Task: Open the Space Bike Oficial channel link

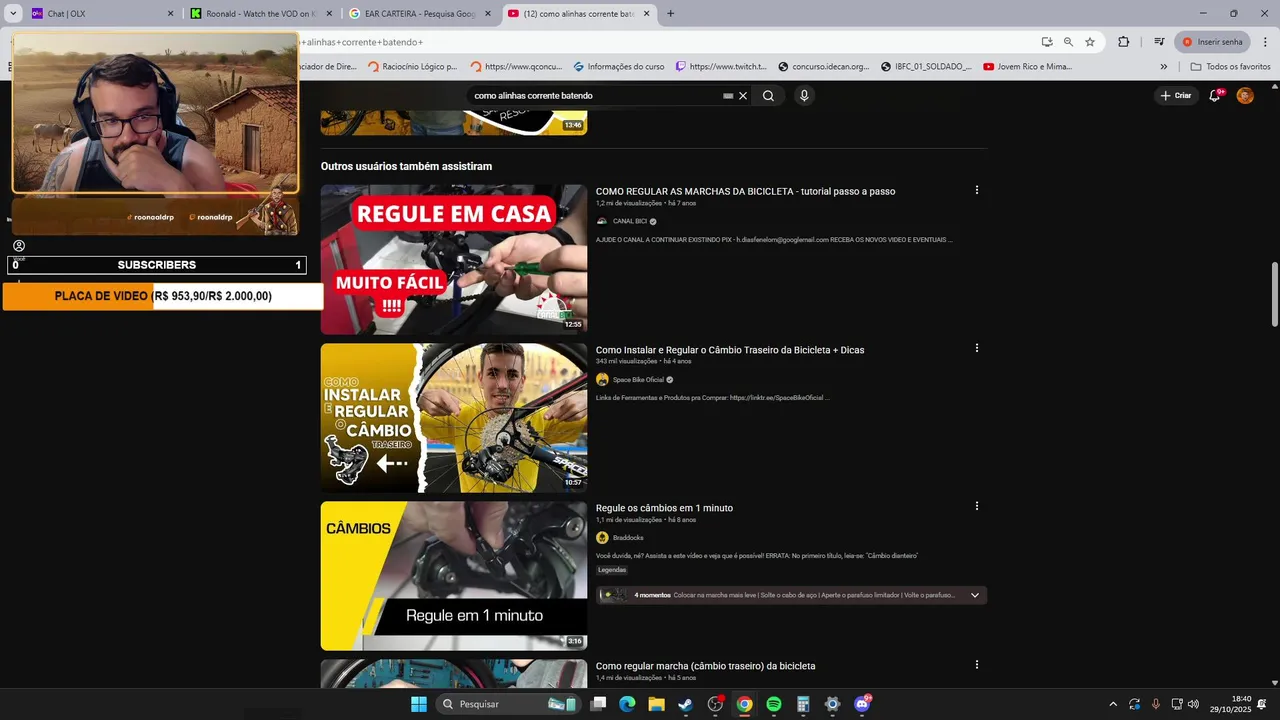Action: point(638,380)
